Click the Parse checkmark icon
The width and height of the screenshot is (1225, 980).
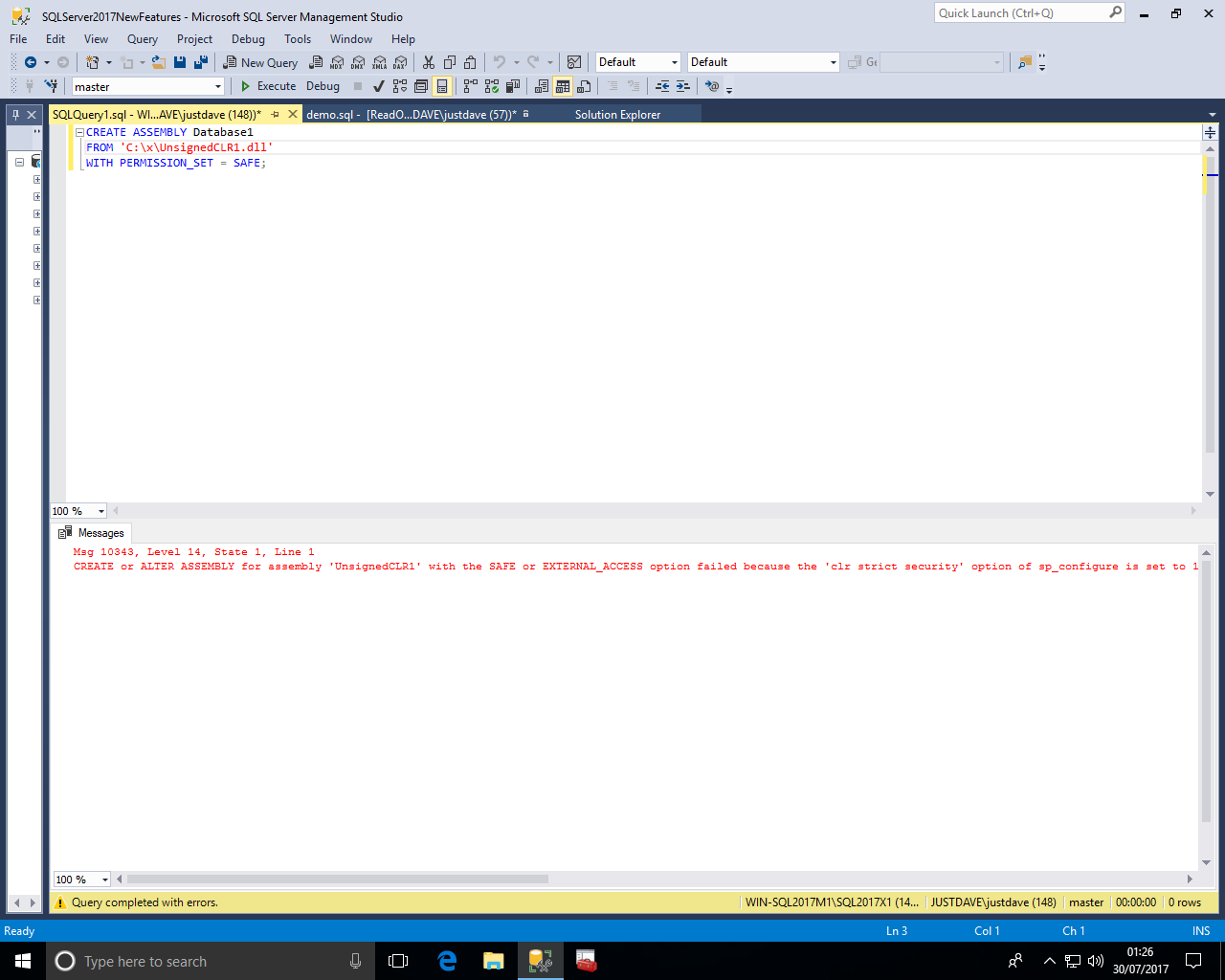click(x=379, y=86)
